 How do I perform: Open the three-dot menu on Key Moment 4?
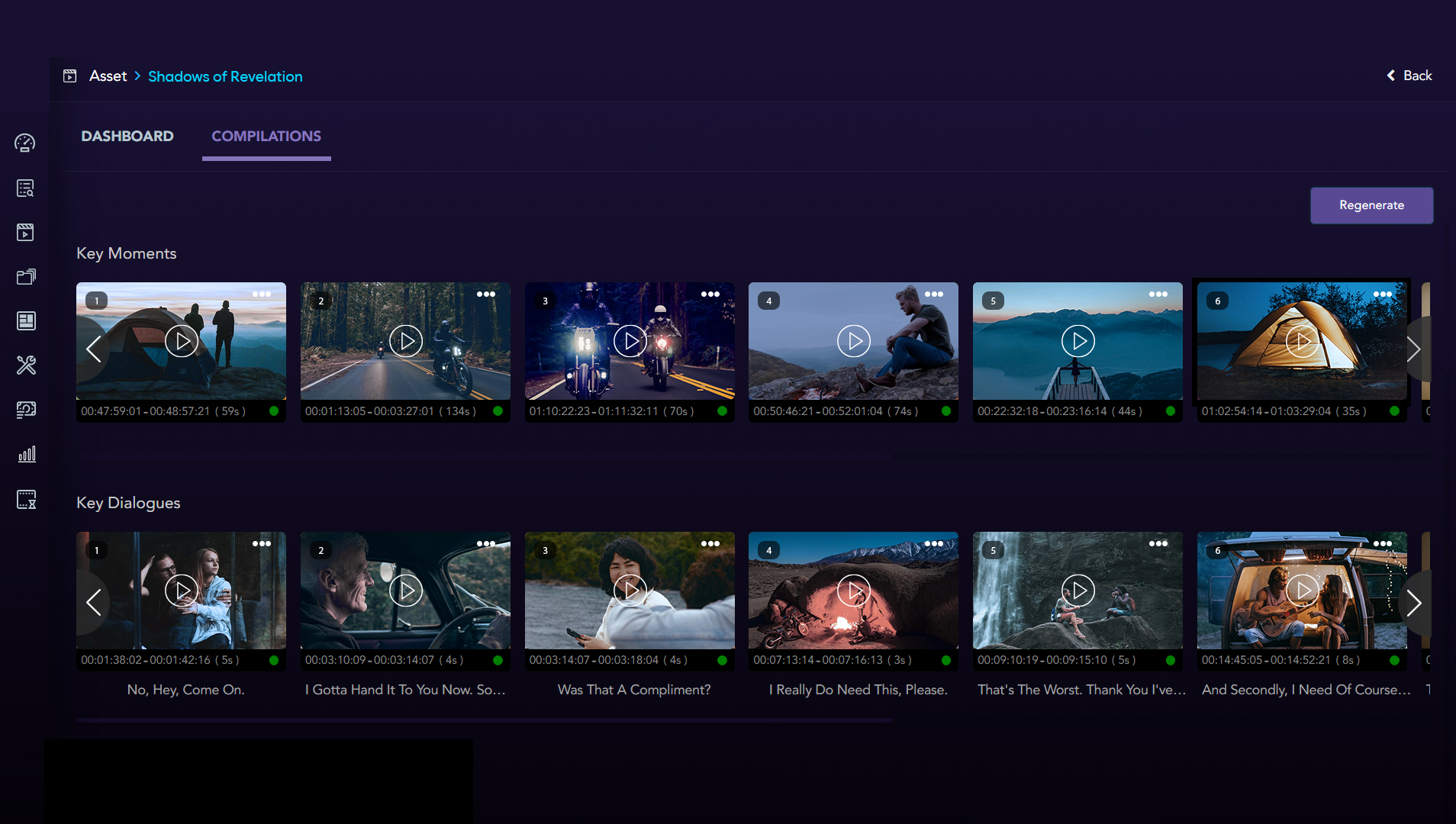click(934, 295)
